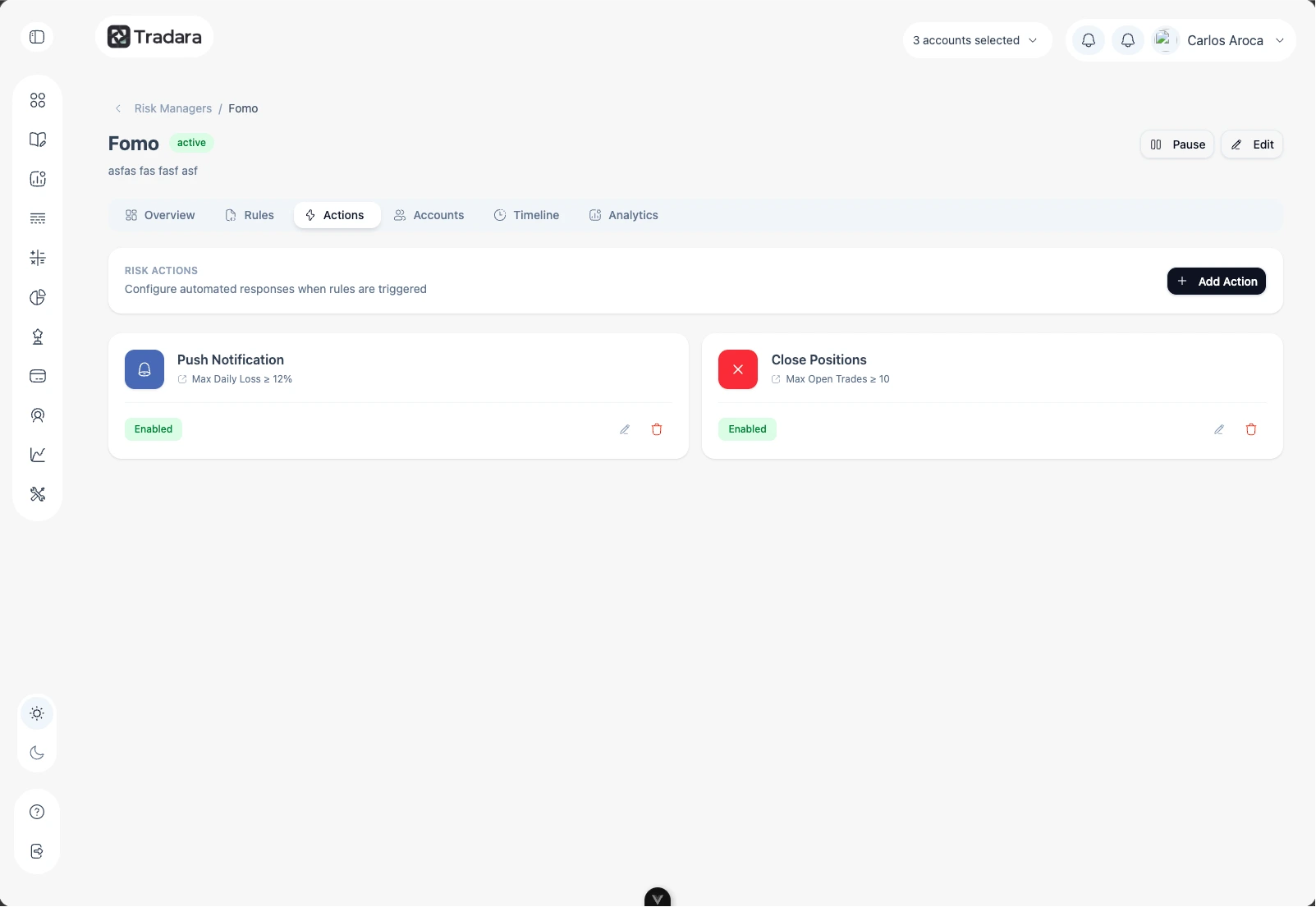The height and width of the screenshot is (907, 1316).
Task: Click the calculator icon in sidebar
Action: [38, 258]
